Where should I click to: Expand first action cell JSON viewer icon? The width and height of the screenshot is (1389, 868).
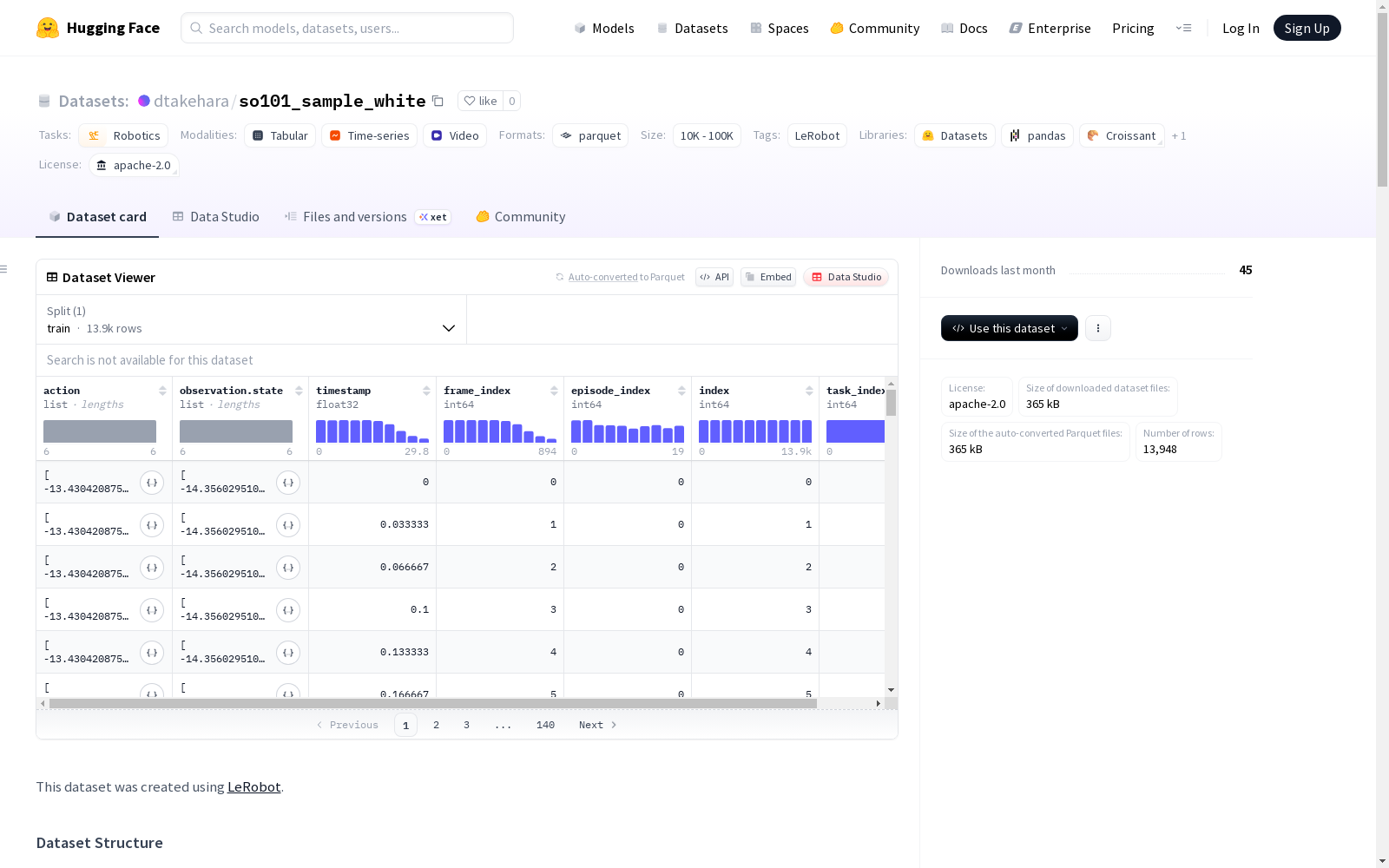[x=152, y=483]
